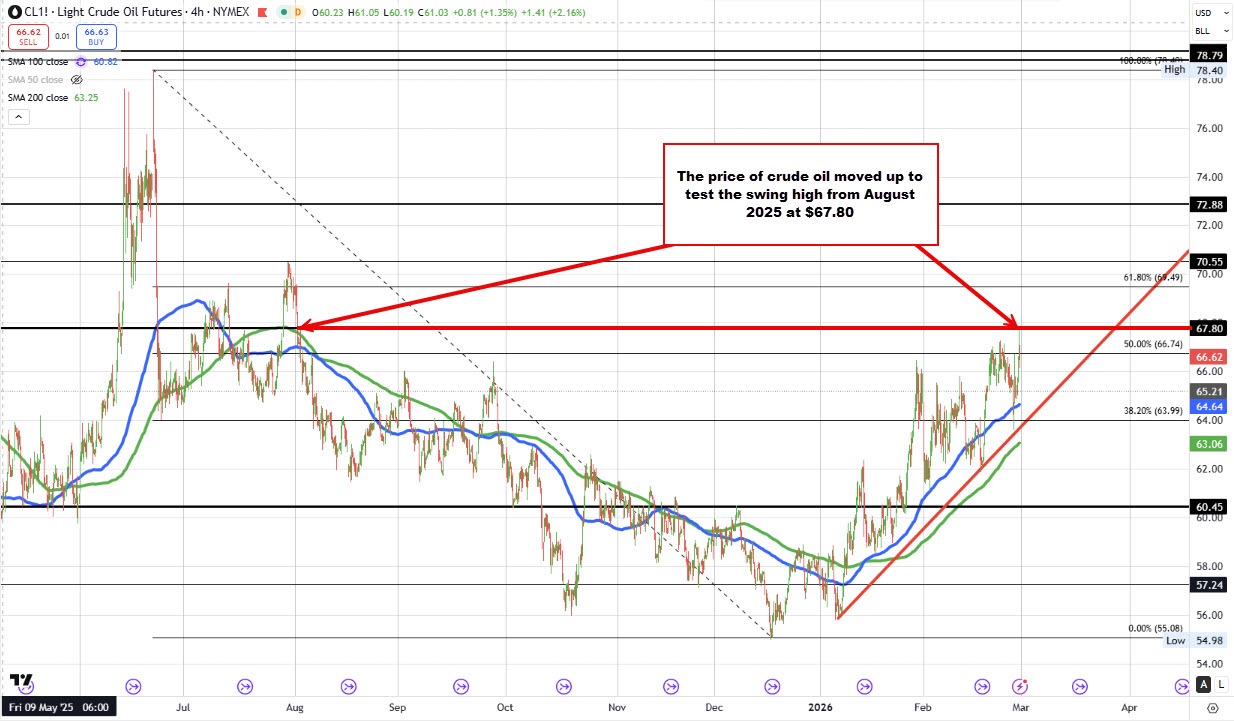Click the red flag icon in the chart legend

point(262,11)
